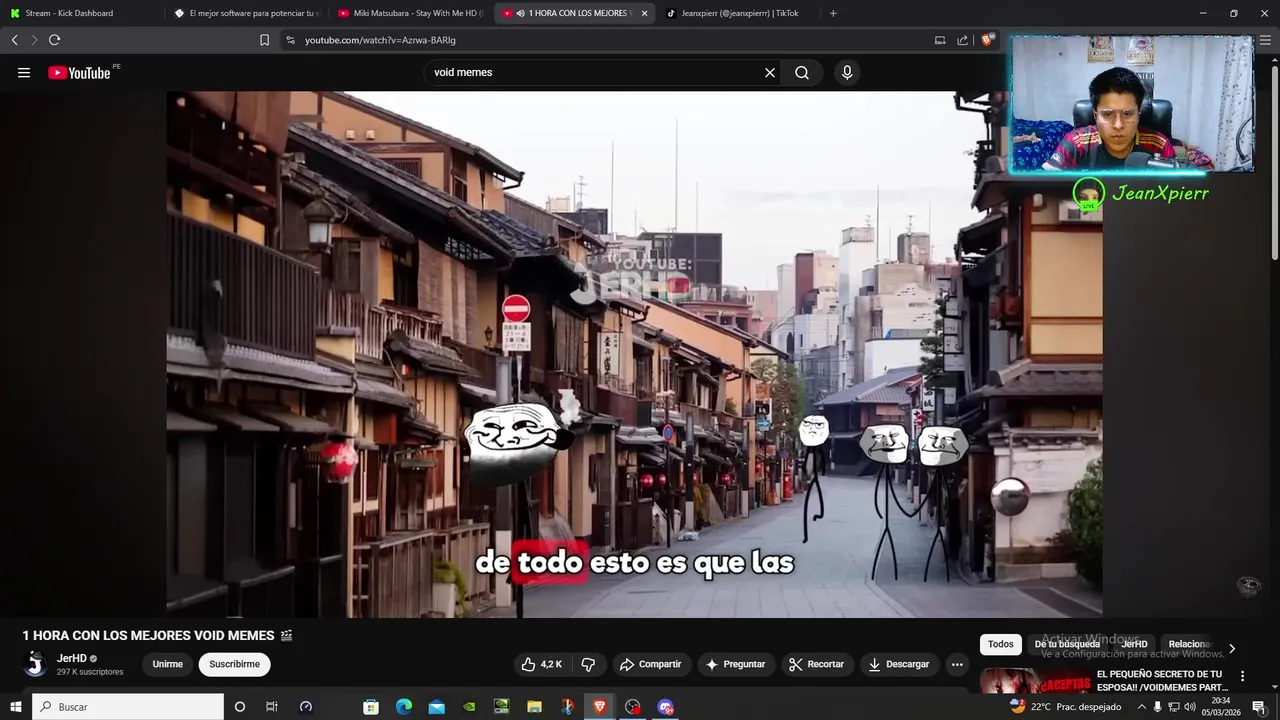Reload the page with the refresh icon
1280x720 pixels.
54,40
